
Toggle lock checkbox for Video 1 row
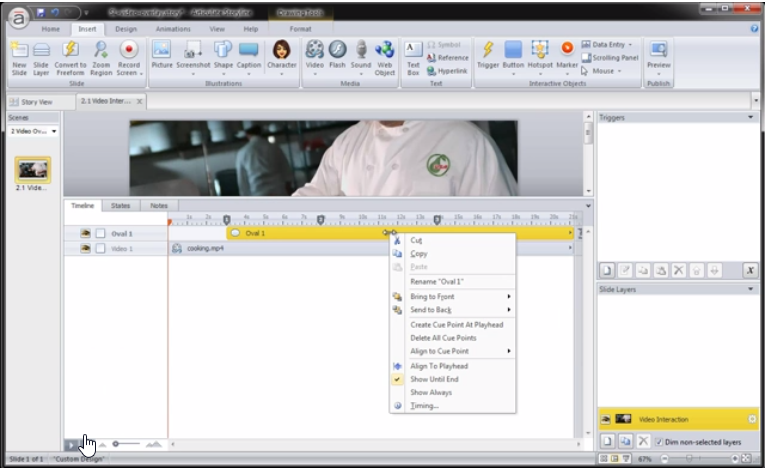click(100, 248)
